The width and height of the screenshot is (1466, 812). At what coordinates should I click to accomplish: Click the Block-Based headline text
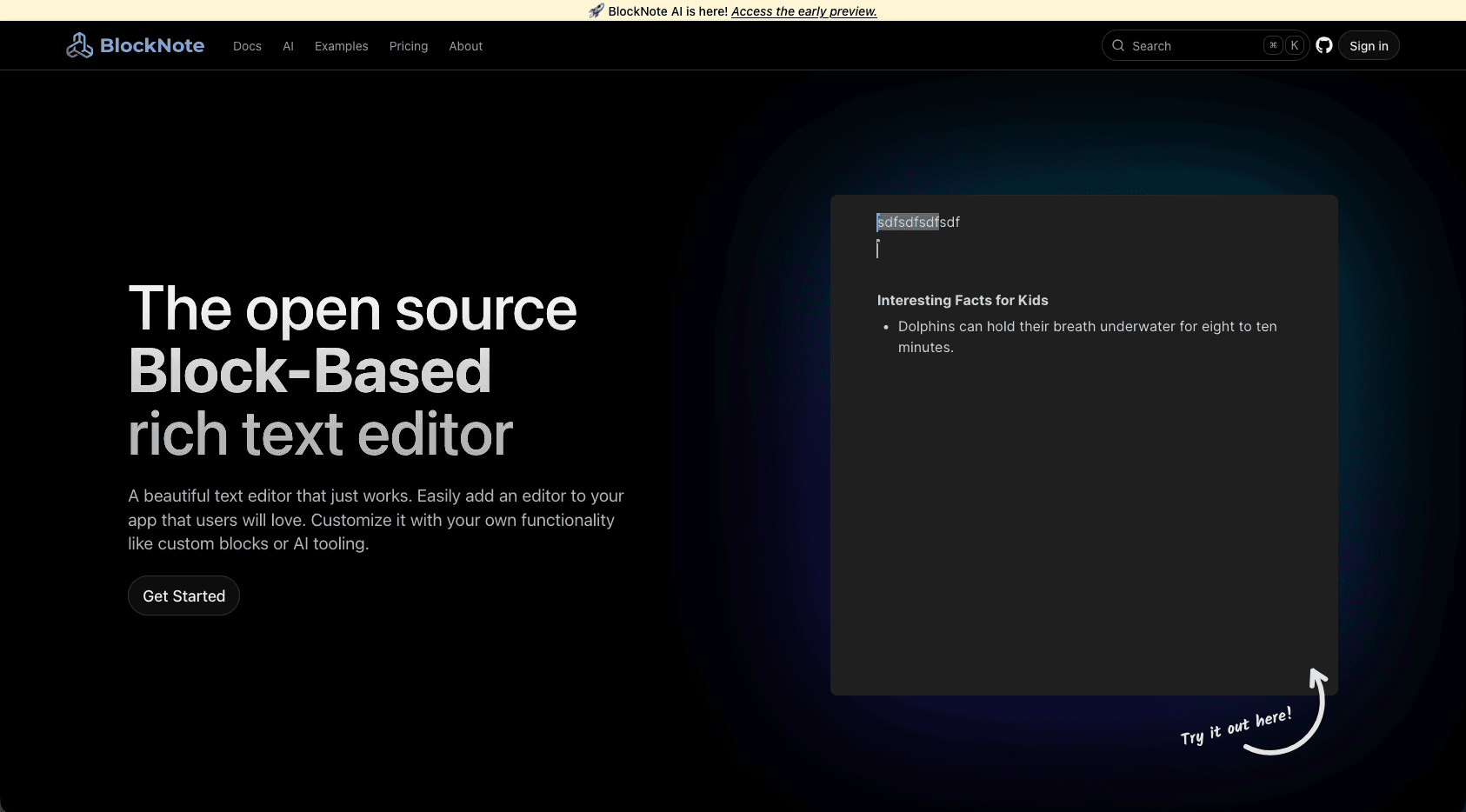pos(310,371)
